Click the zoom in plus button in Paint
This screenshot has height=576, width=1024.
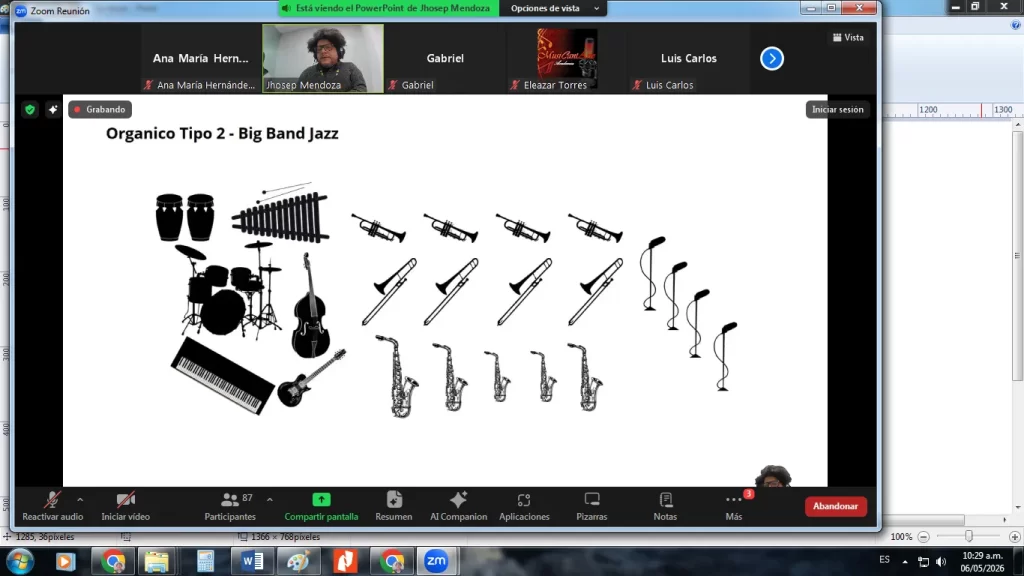click(1014, 537)
